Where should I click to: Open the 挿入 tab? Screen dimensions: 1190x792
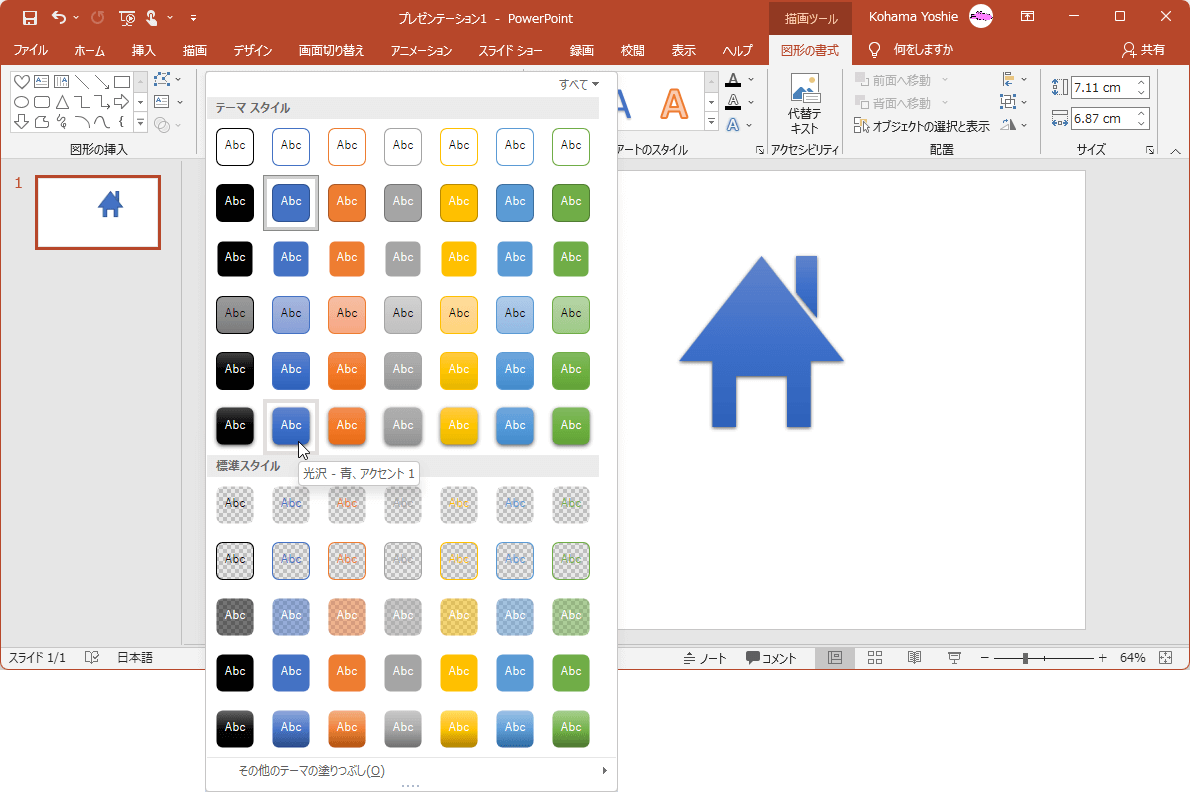click(143, 50)
